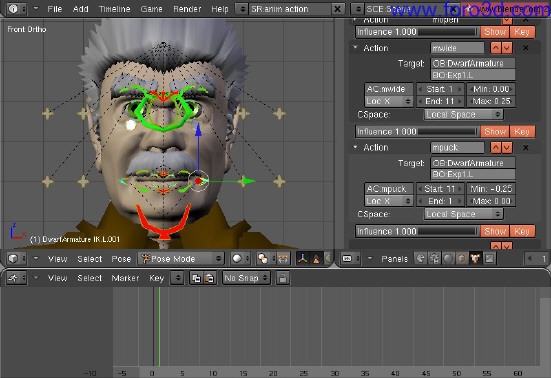Viewport: 551px width, 378px height.
Task: Delete the mwide constraint with its X
Action: point(525,48)
